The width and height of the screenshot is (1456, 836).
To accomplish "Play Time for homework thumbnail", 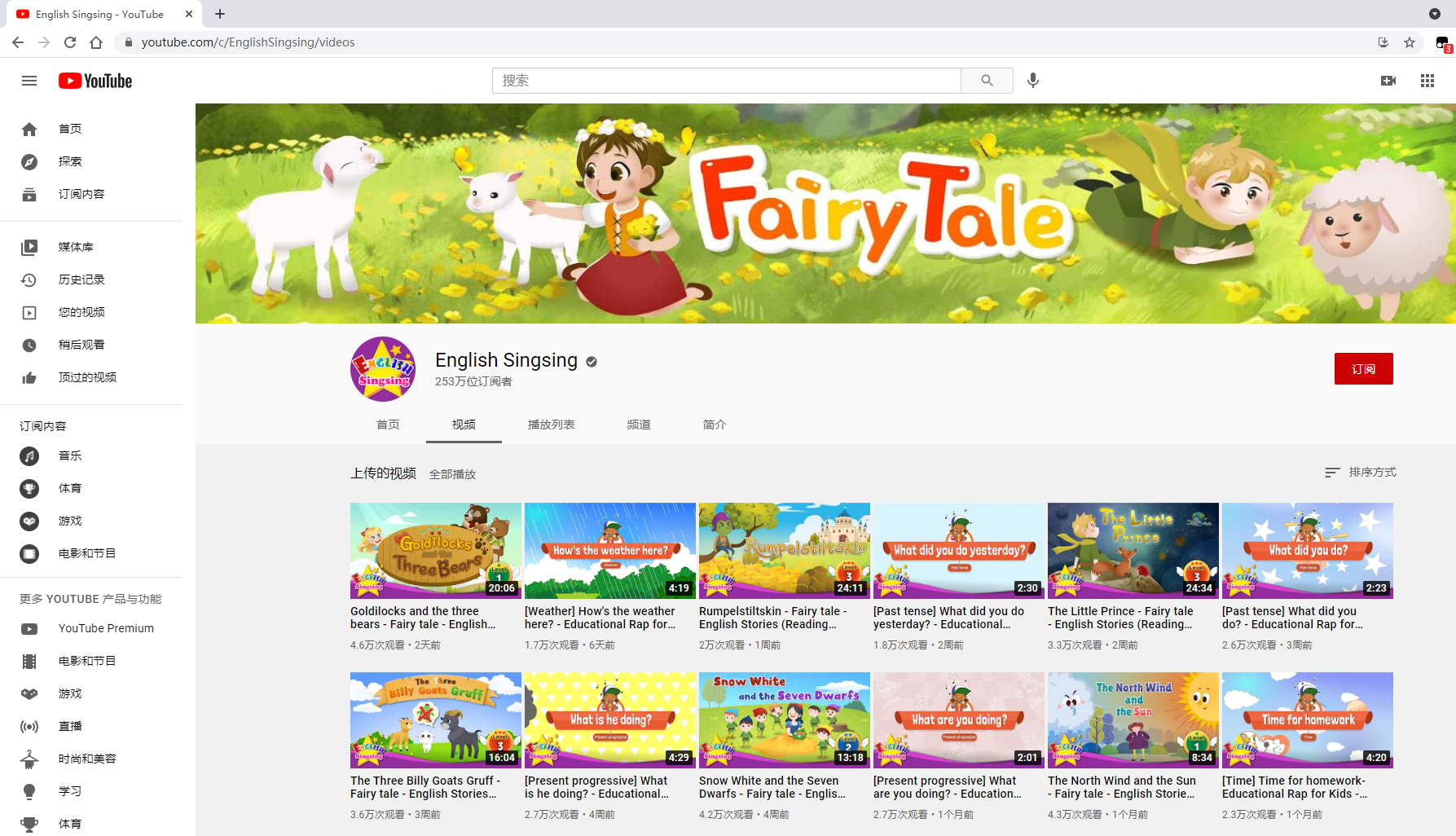I will tap(1308, 720).
